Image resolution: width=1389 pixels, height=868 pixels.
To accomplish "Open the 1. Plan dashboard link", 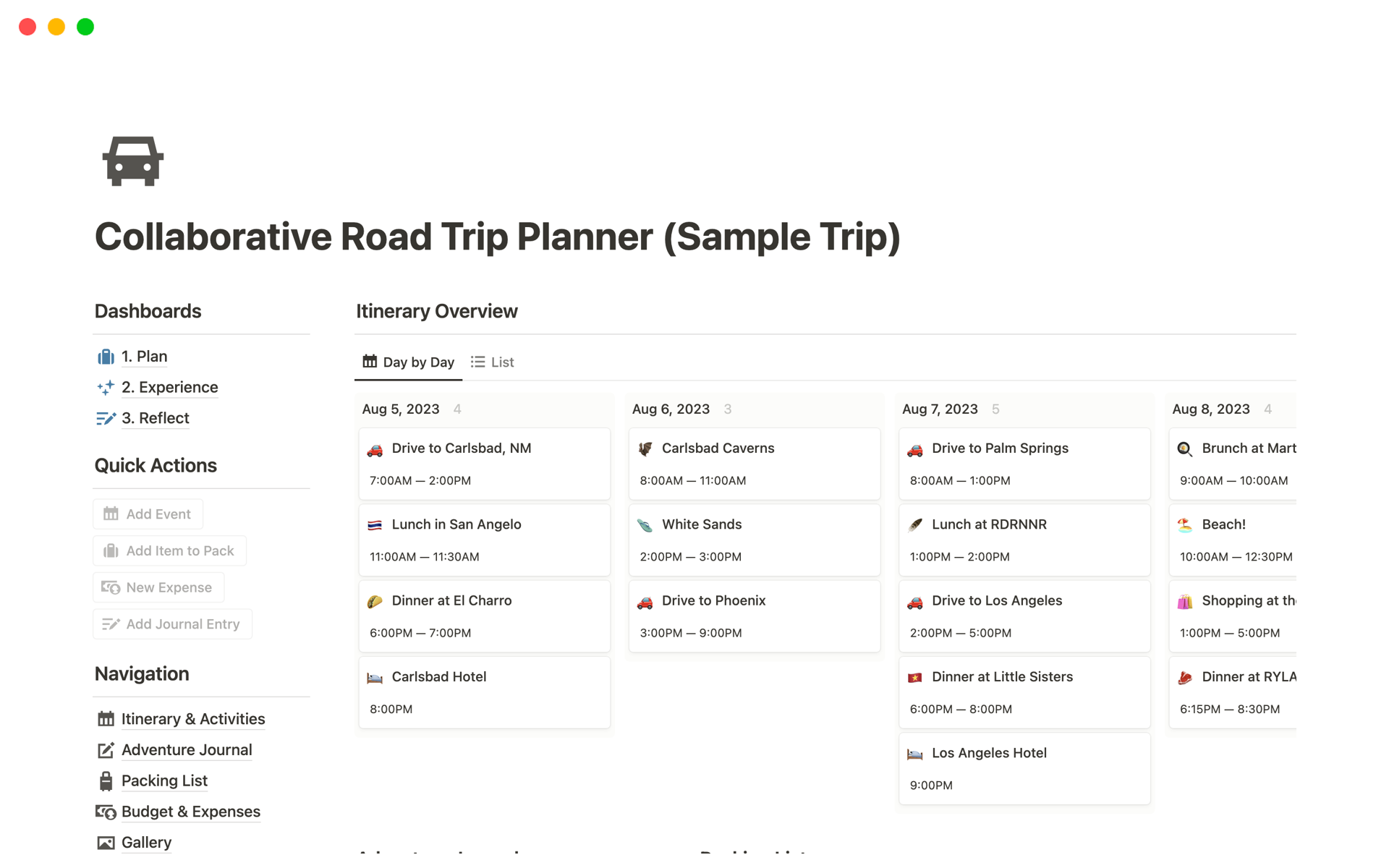I will pyautogui.click(x=144, y=357).
